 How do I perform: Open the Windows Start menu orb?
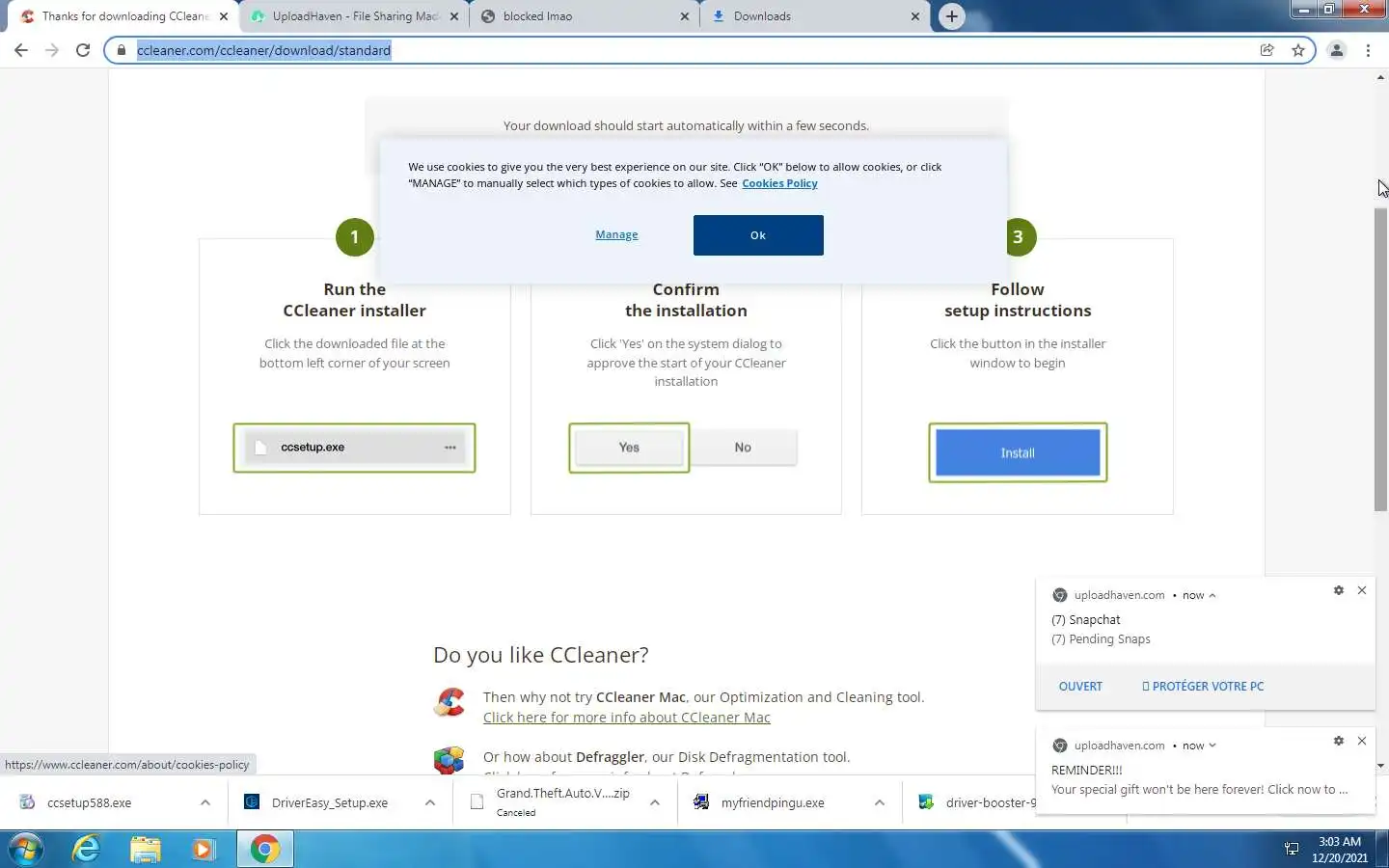pyautogui.click(x=25, y=849)
